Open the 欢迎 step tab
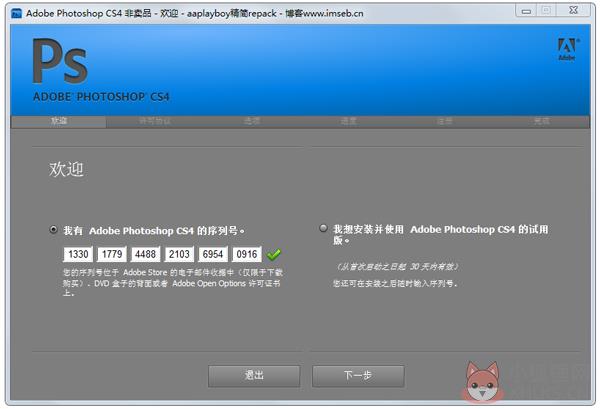The image size is (600, 409). point(59,121)
